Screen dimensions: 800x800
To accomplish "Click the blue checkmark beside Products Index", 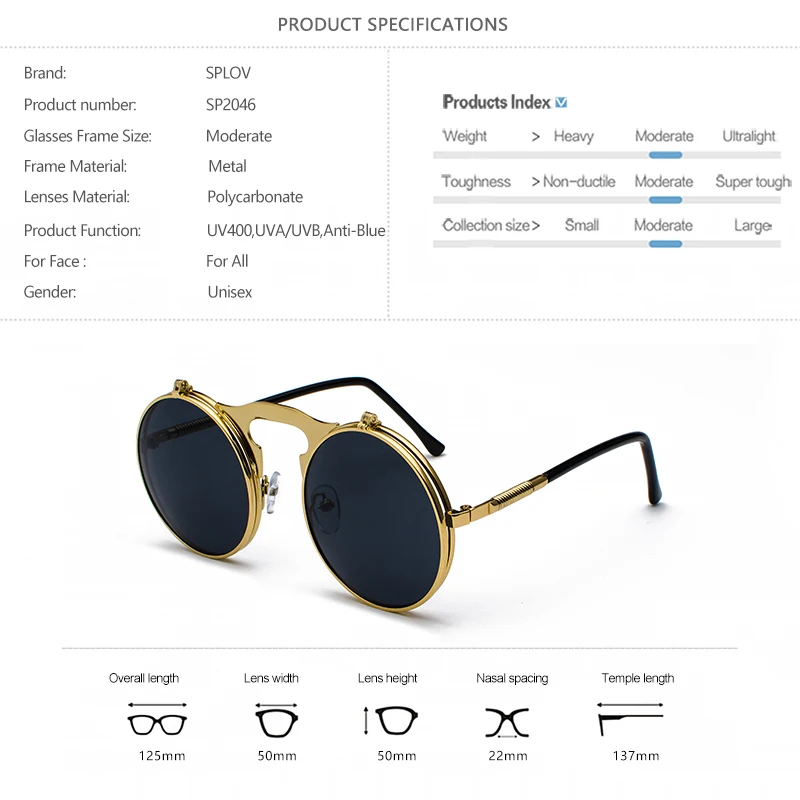I will pos(561,103).
